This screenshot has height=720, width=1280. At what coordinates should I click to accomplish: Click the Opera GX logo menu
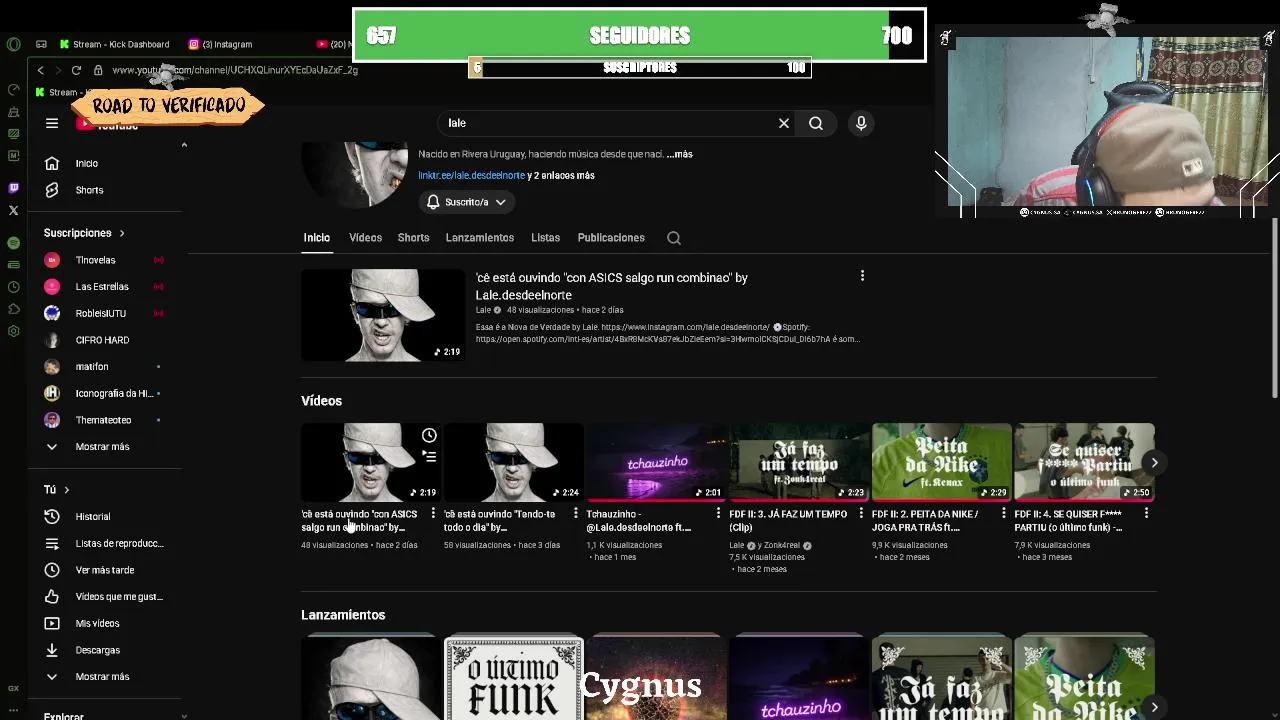click(x=13, y=44)
